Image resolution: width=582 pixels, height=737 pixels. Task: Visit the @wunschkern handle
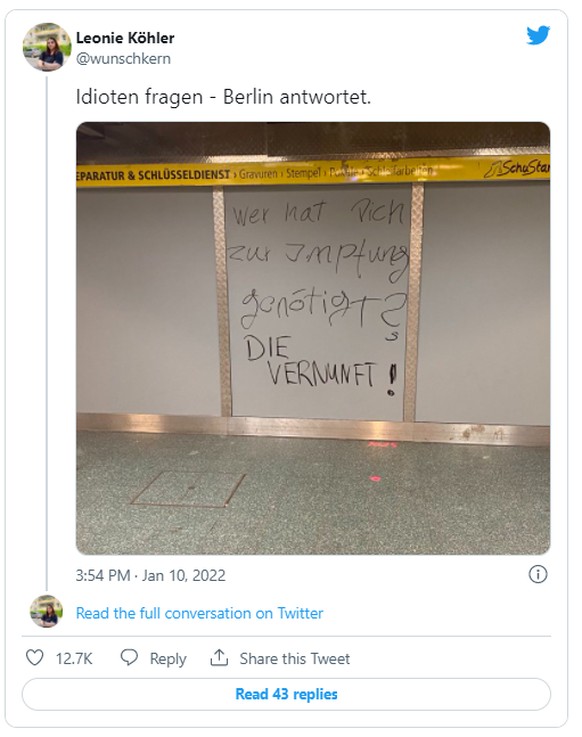tap(123, 59)
